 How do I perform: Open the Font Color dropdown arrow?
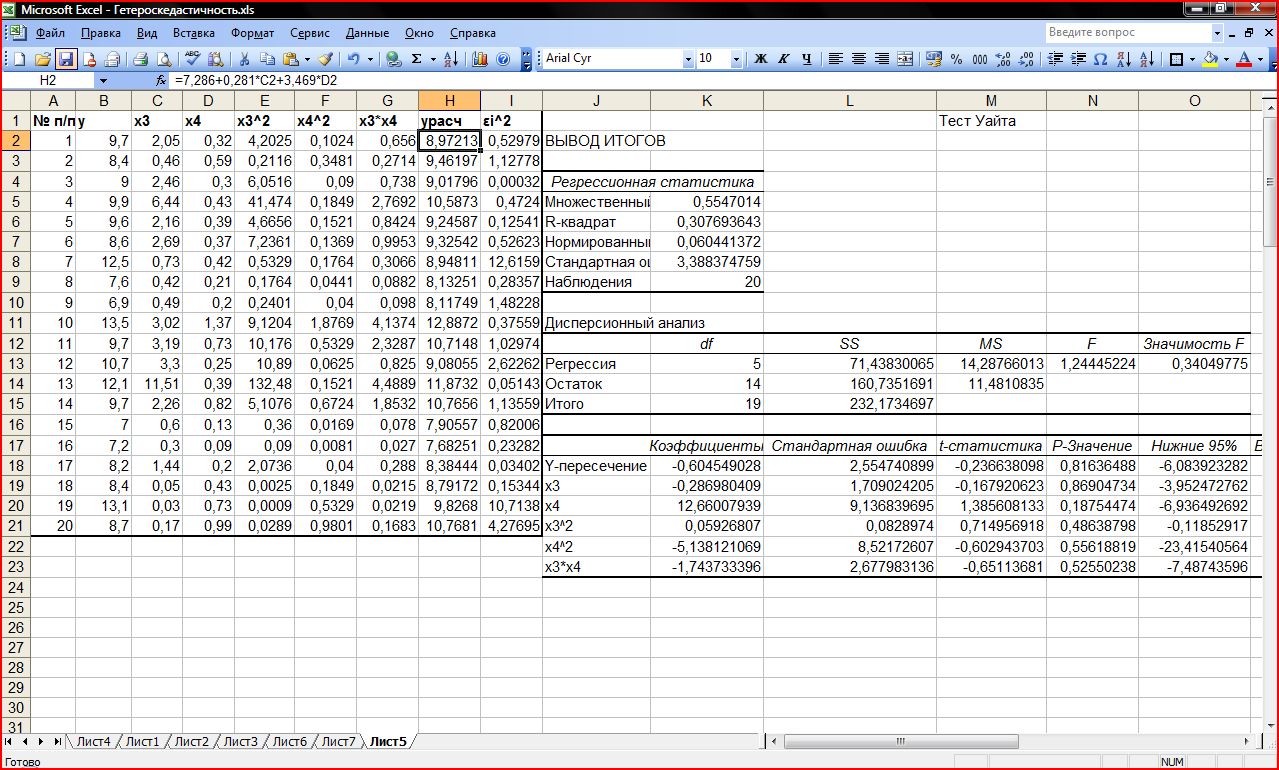click(1260, 59)
